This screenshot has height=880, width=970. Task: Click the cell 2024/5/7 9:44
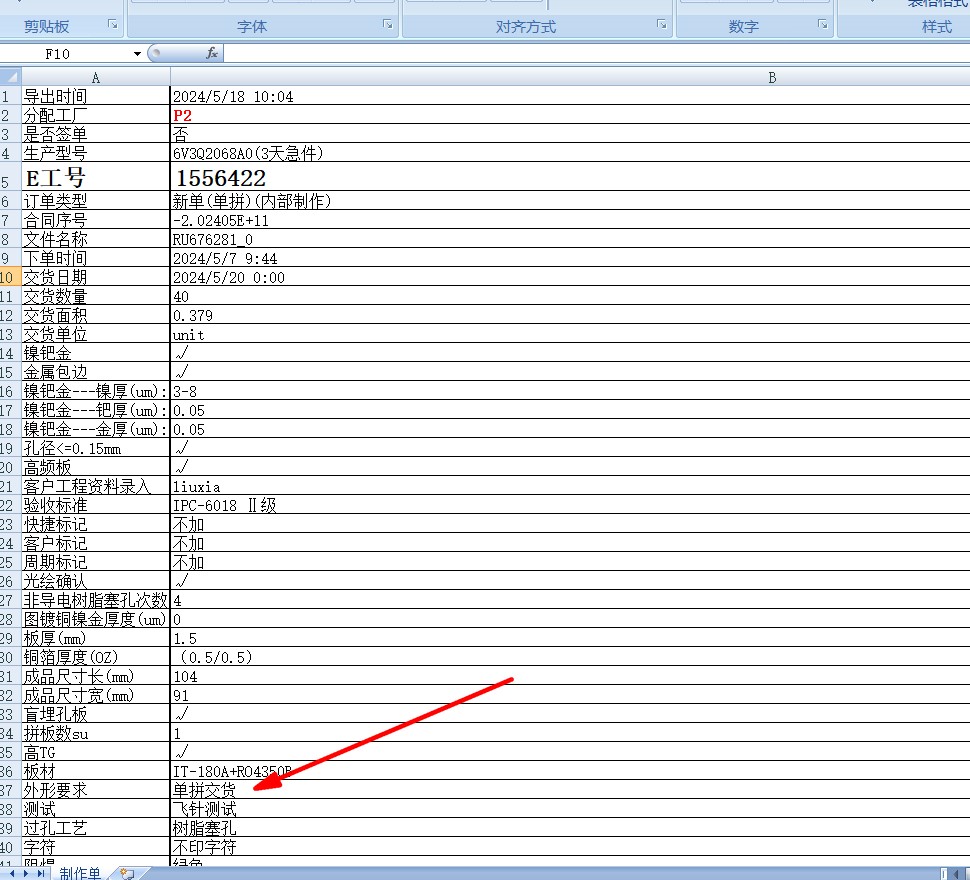(570, 258)
